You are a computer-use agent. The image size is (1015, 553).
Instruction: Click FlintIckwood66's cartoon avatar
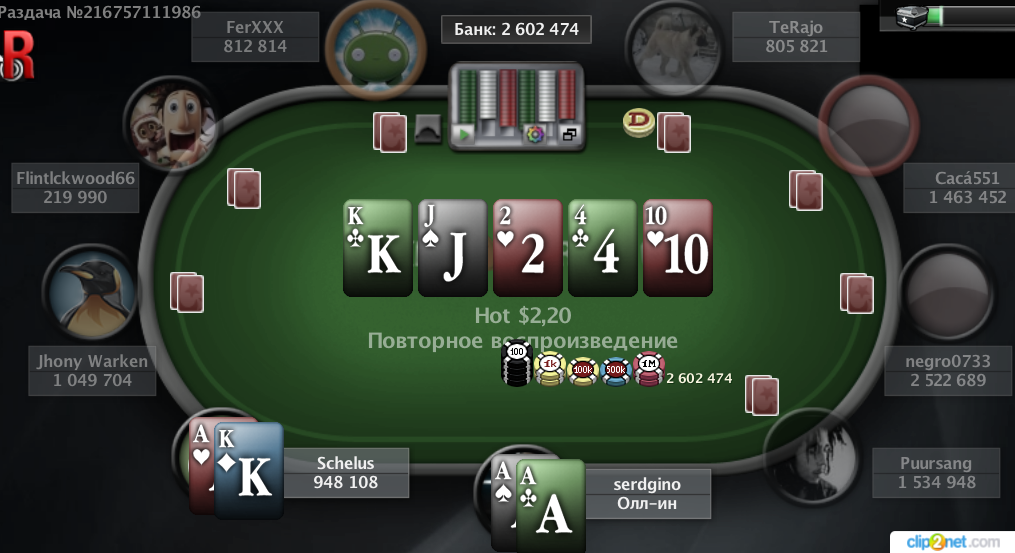tap(172, 125)
